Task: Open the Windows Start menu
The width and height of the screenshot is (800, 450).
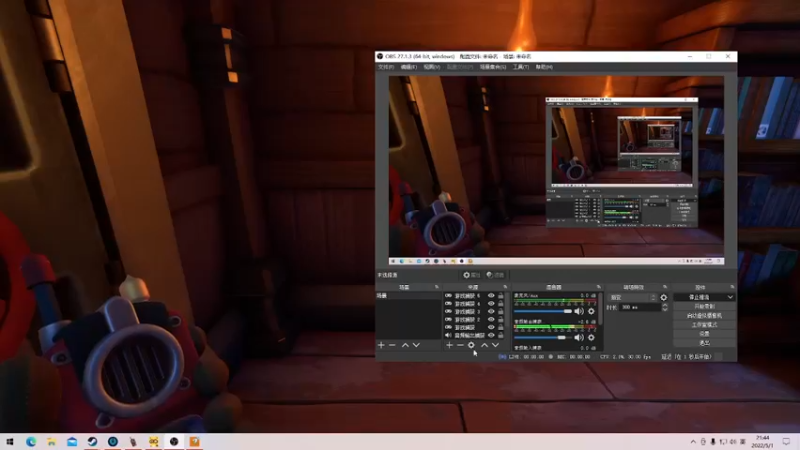Action: coord(10,441)
